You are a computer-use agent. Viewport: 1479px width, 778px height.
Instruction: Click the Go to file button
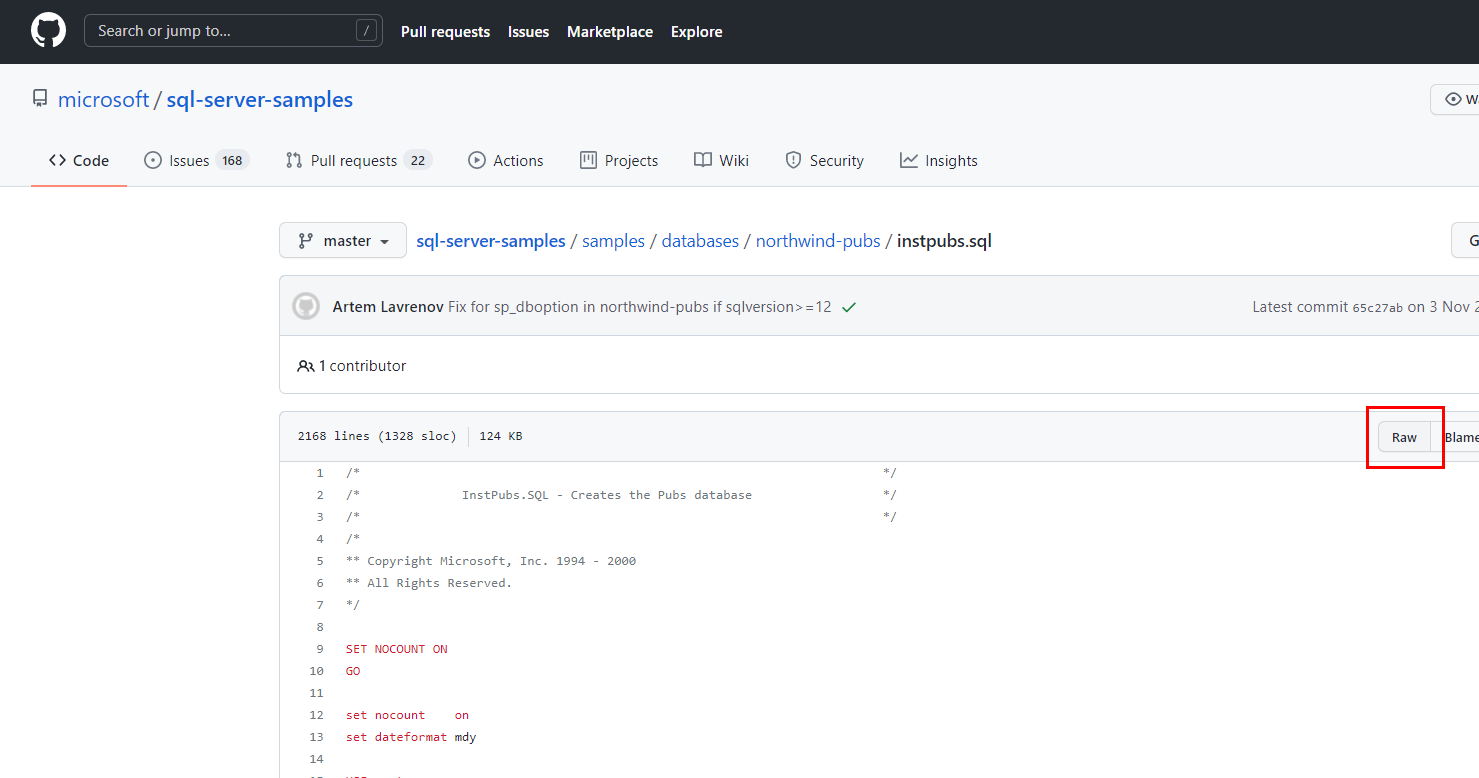1466,240
